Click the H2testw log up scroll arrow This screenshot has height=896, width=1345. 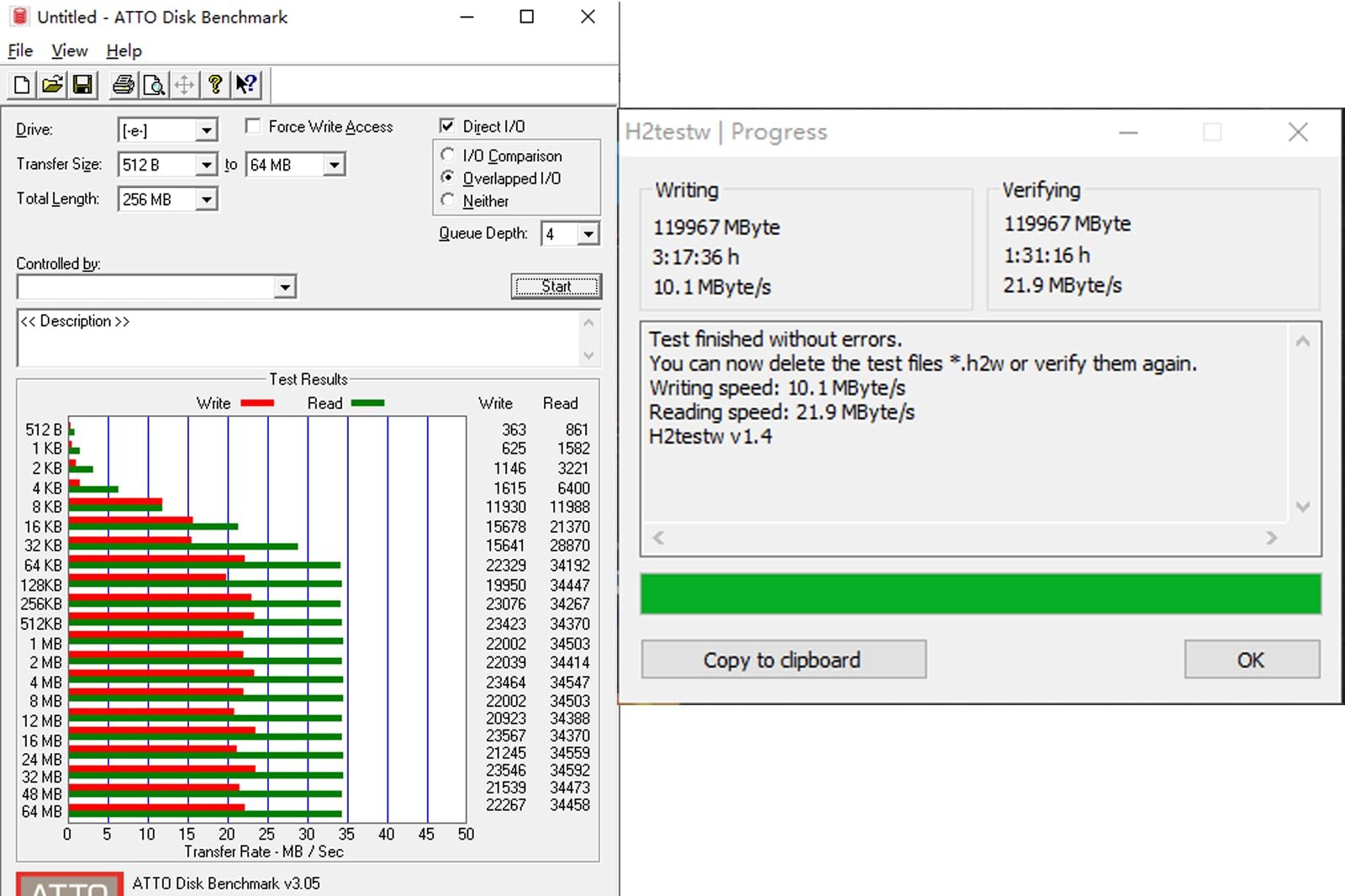coord(1303,341)
